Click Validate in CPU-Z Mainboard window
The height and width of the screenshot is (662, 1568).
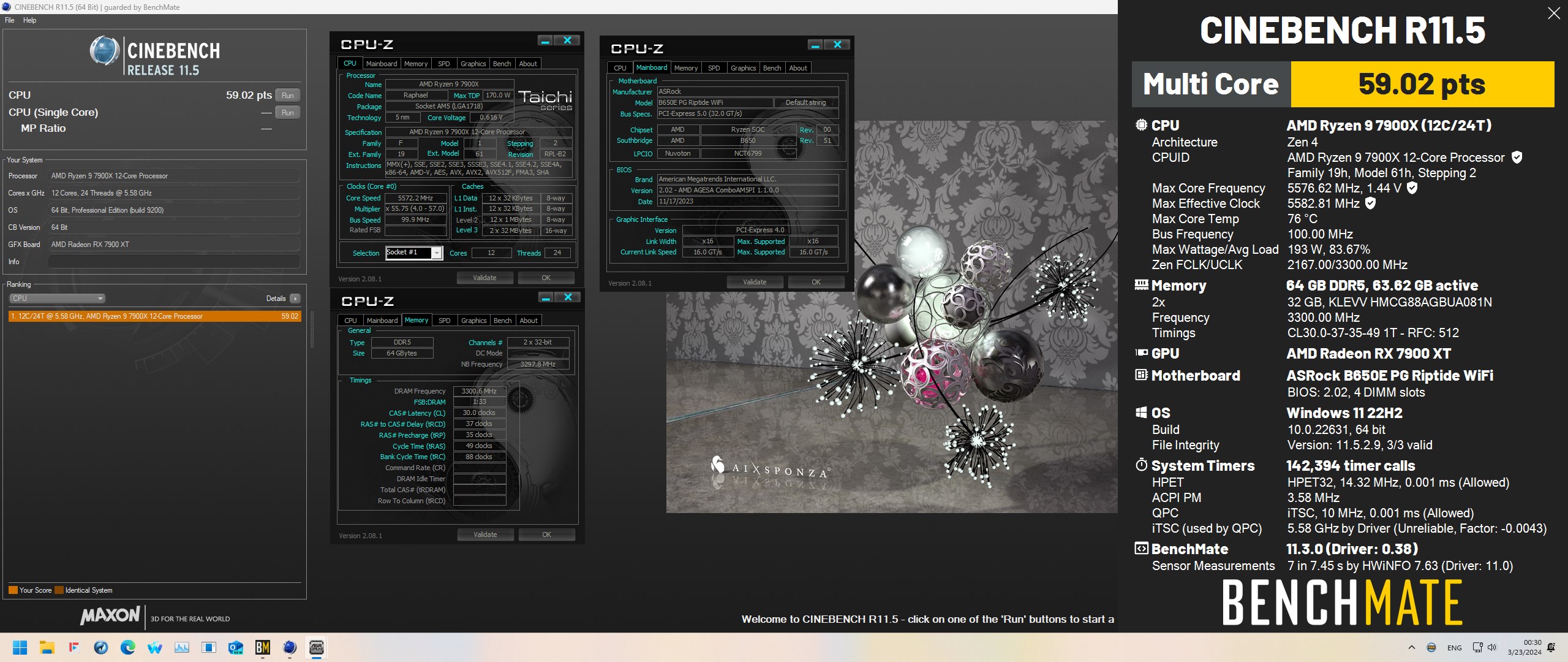[755, 283]
